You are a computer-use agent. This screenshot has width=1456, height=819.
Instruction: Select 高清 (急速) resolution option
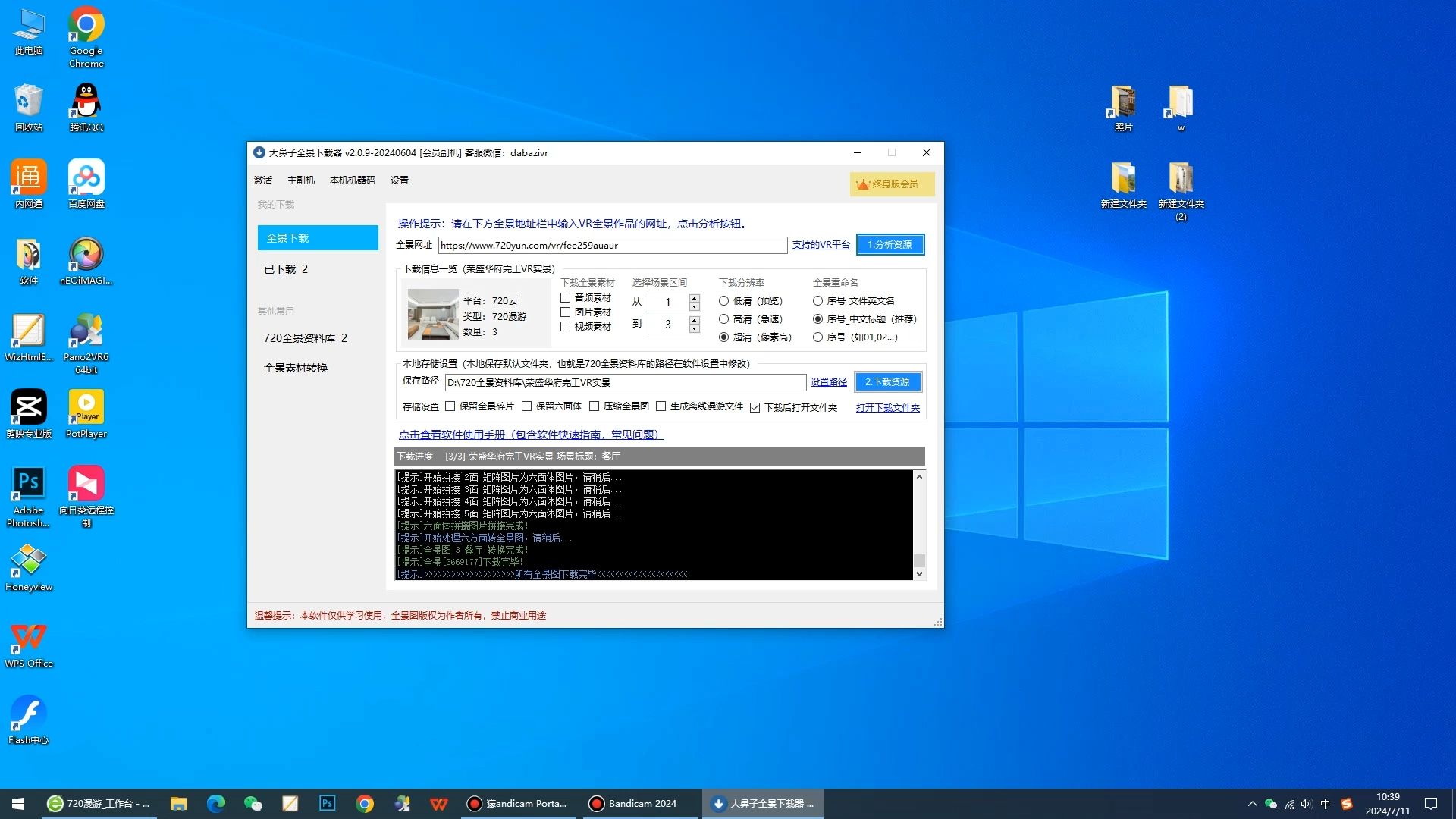(x=723, y=319)
